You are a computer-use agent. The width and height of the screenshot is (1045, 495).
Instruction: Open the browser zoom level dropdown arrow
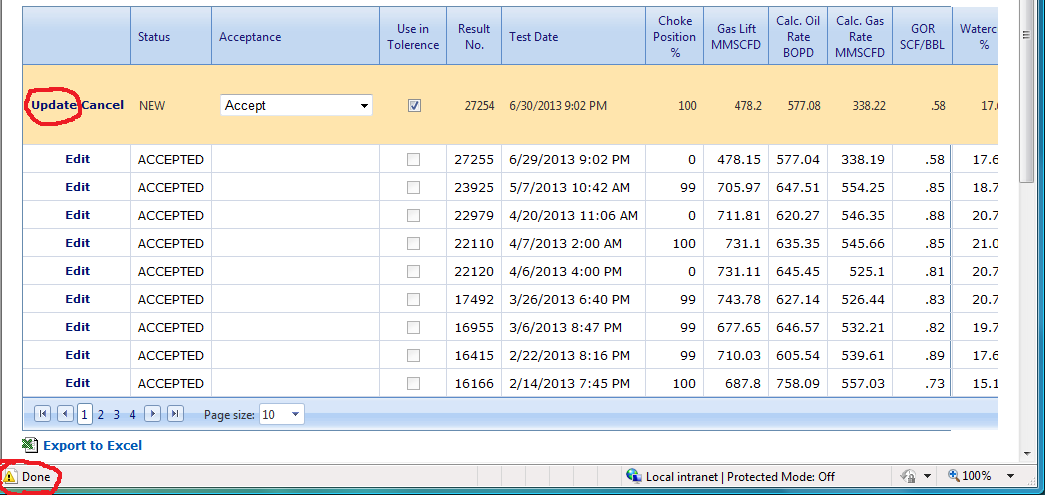pyautogui.click(x=1010, y=476)
